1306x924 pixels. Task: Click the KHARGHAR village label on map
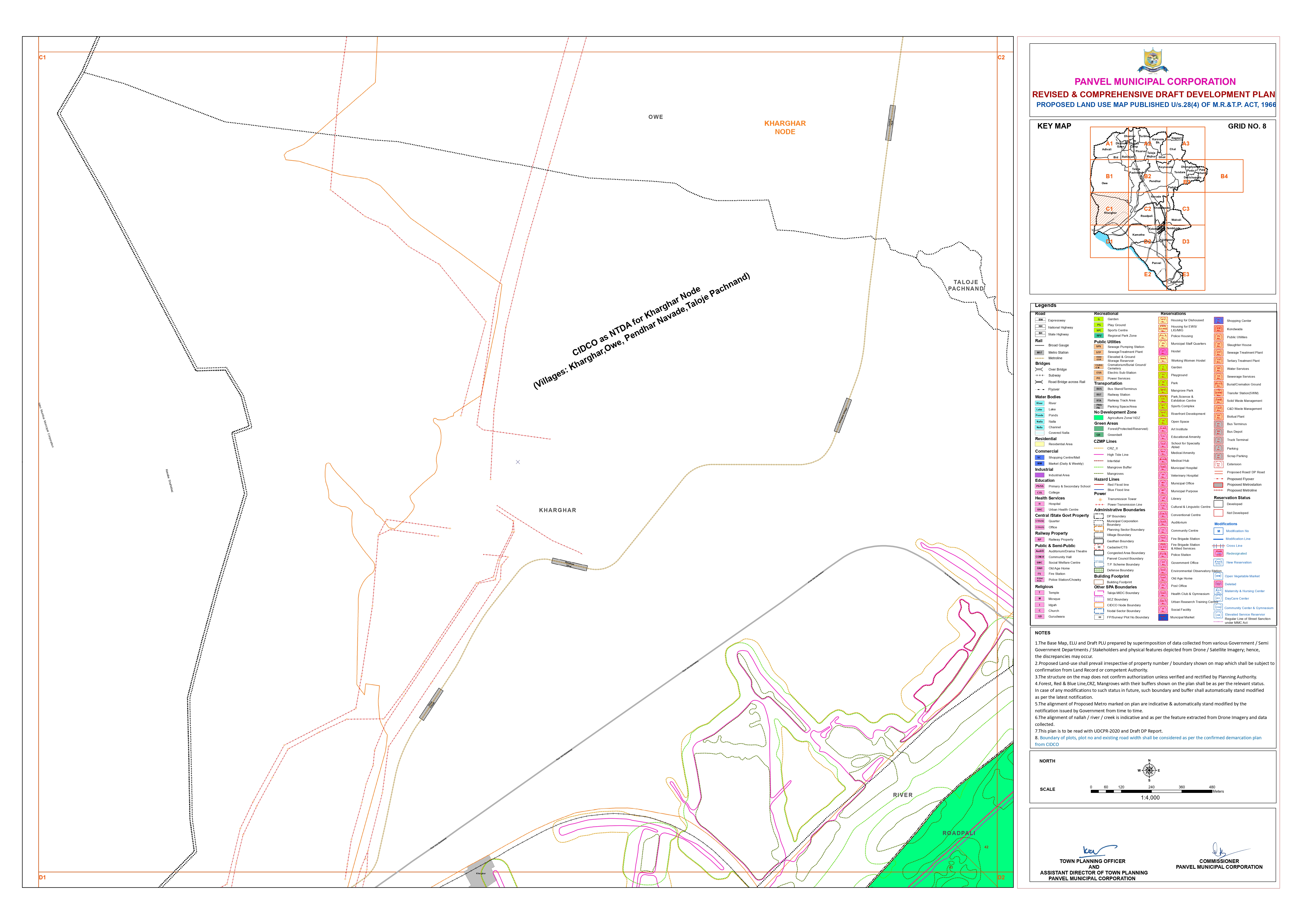pyautogui.click(x=557, y=510)
